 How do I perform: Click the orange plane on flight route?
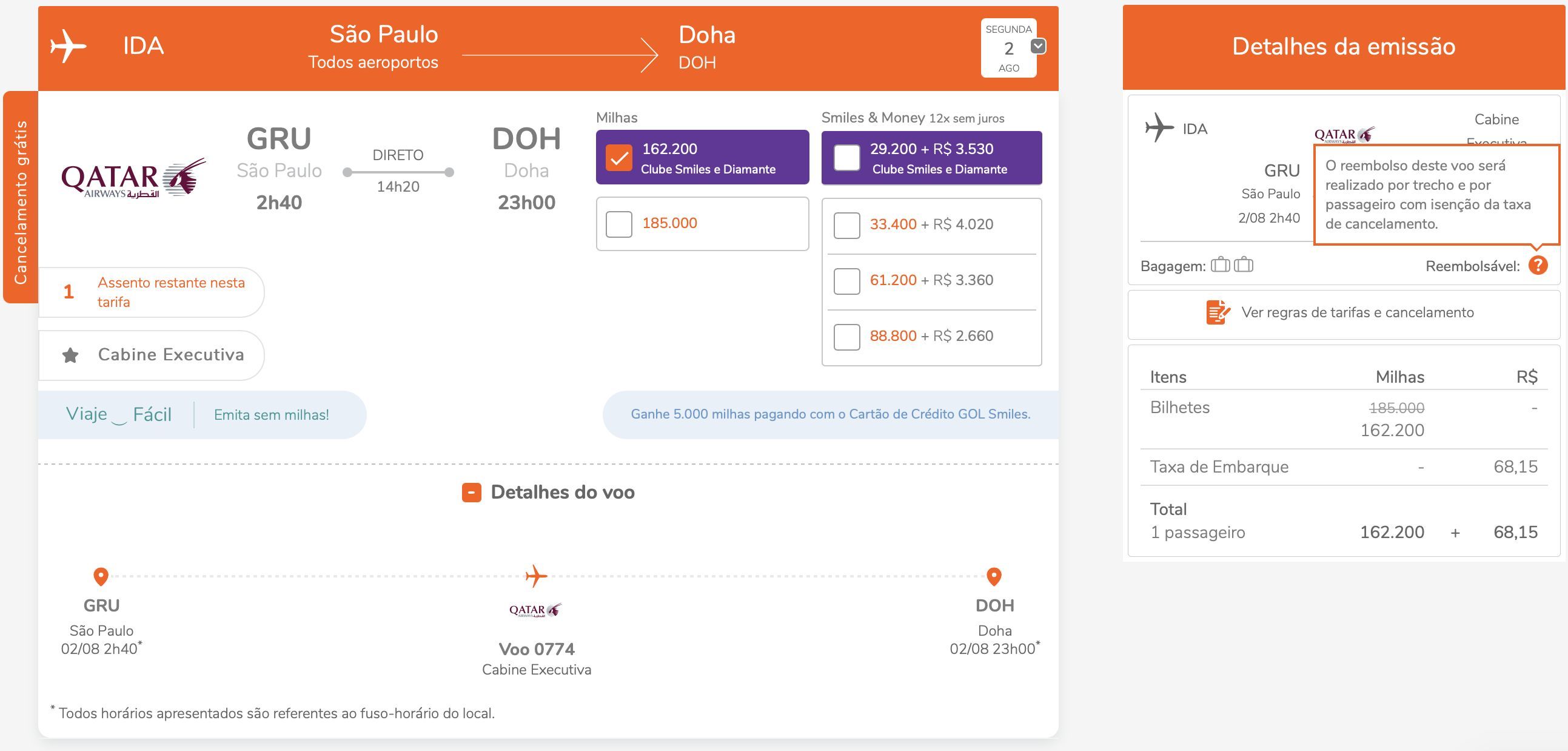(535, 576)
